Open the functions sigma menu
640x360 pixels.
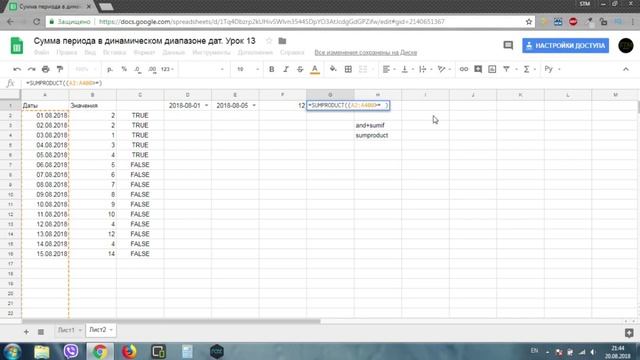point(529,69)
